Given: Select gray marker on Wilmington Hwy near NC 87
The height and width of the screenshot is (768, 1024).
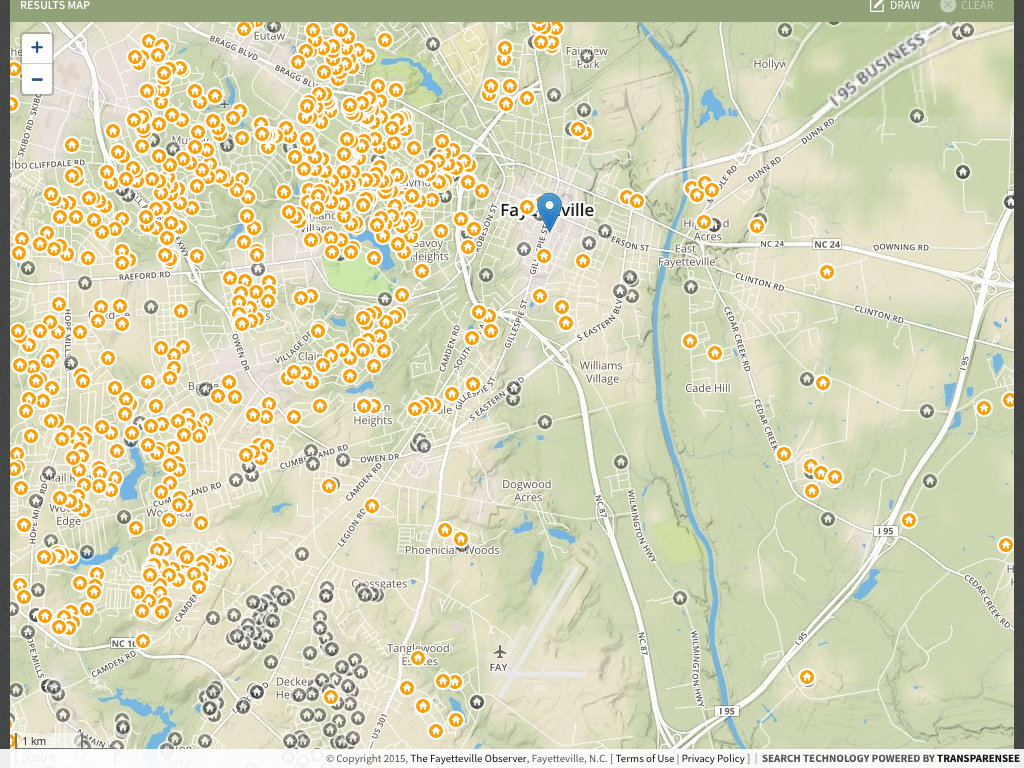Looking at the screenshot, I should [x=680, y=598].
